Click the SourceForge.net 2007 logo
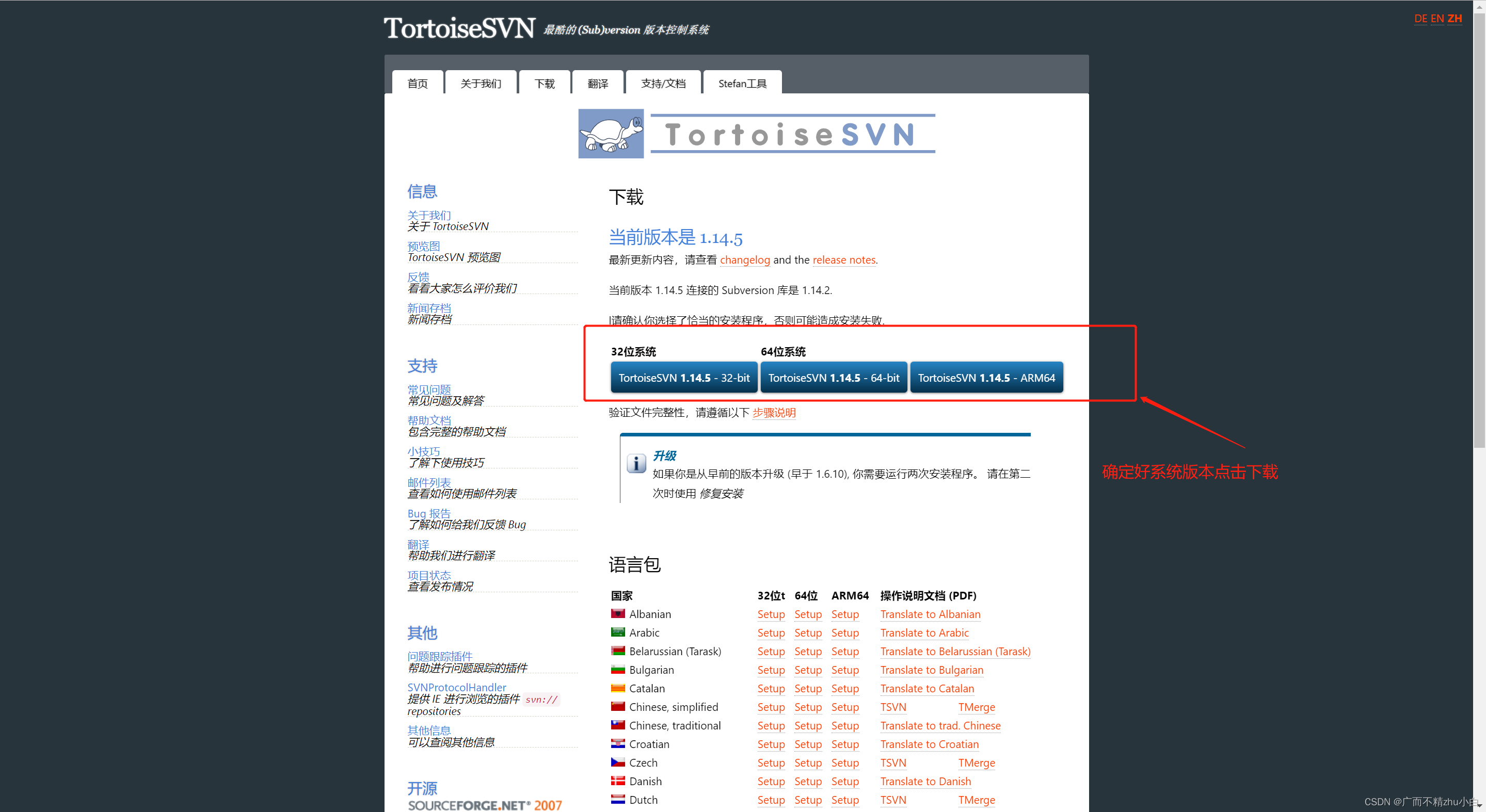 click(485, 805)
